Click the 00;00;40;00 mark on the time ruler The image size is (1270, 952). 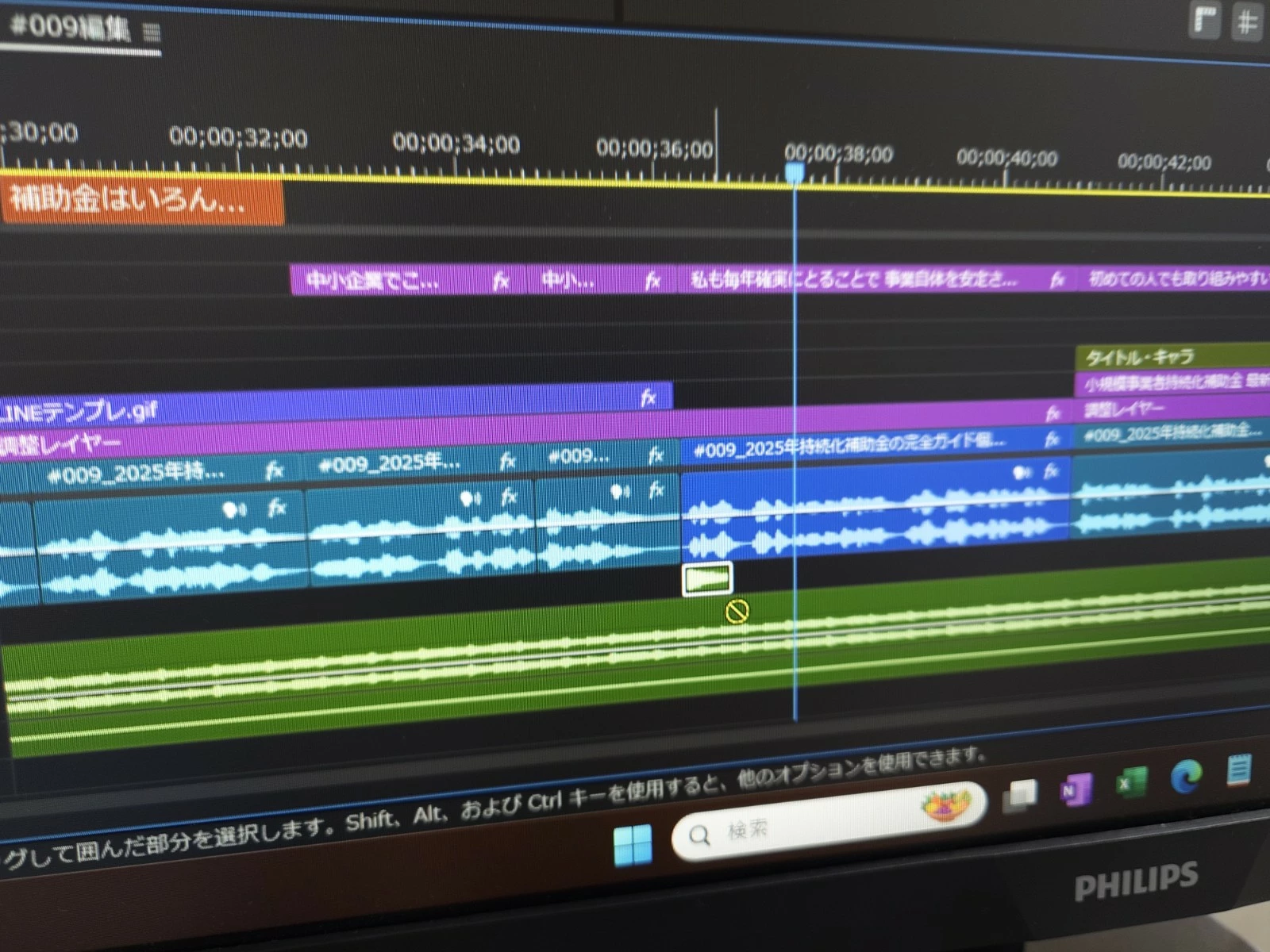(x=1006, y=158)
